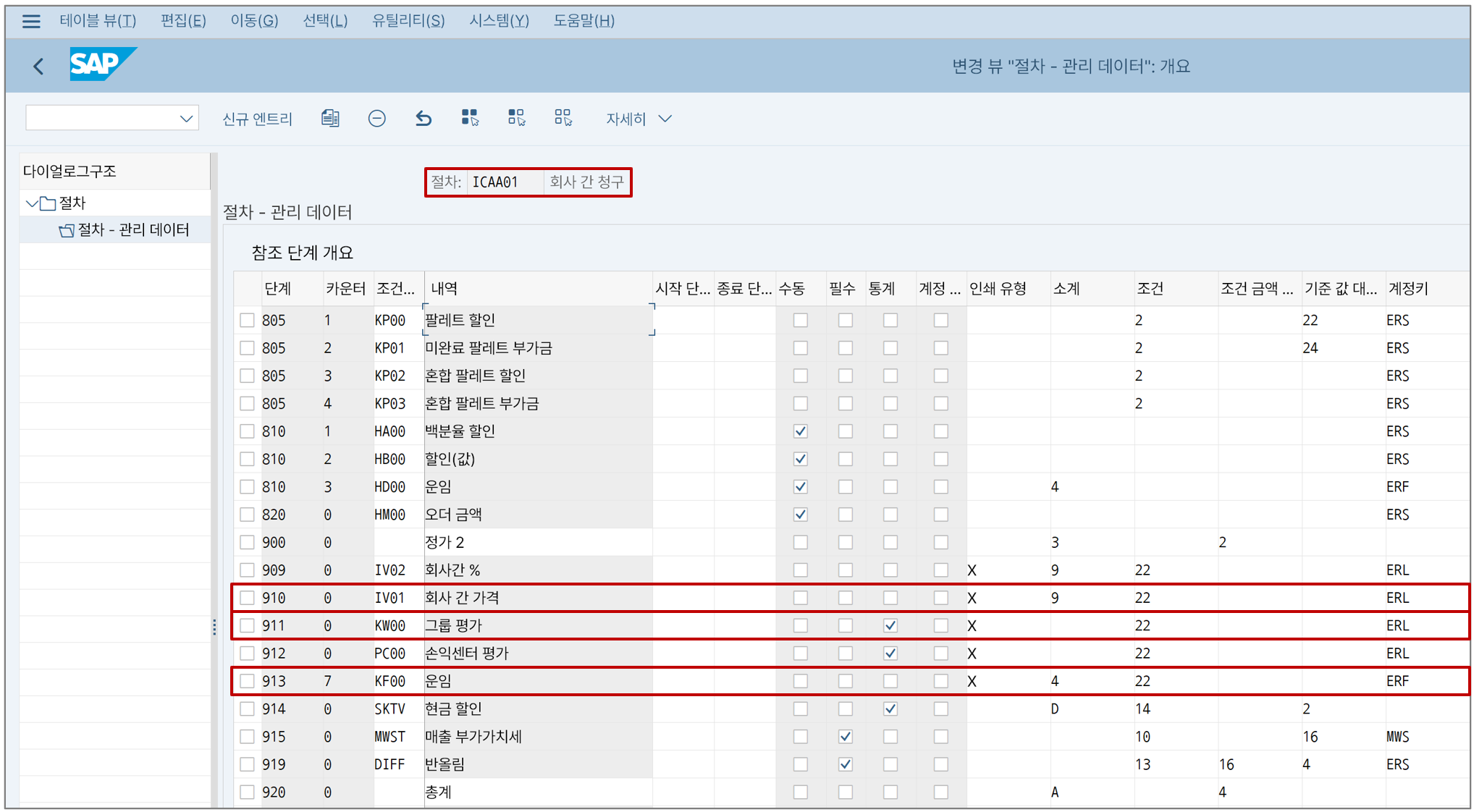
Task: Click the delete (minus circle) icon
Action: pyautogui.click(x=376, y=119)
